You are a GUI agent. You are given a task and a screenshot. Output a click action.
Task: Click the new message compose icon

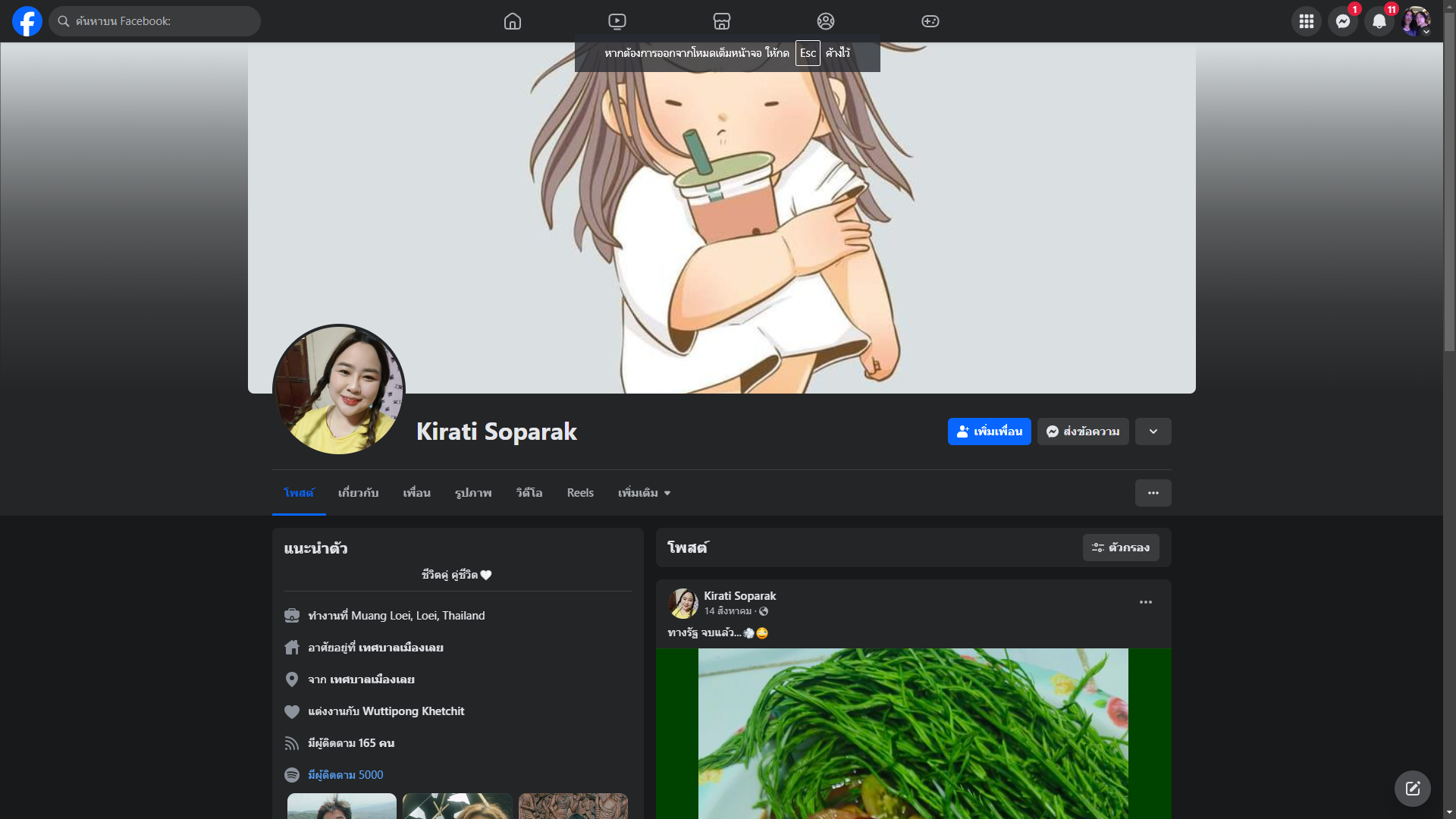click(x=1412, y=789)
